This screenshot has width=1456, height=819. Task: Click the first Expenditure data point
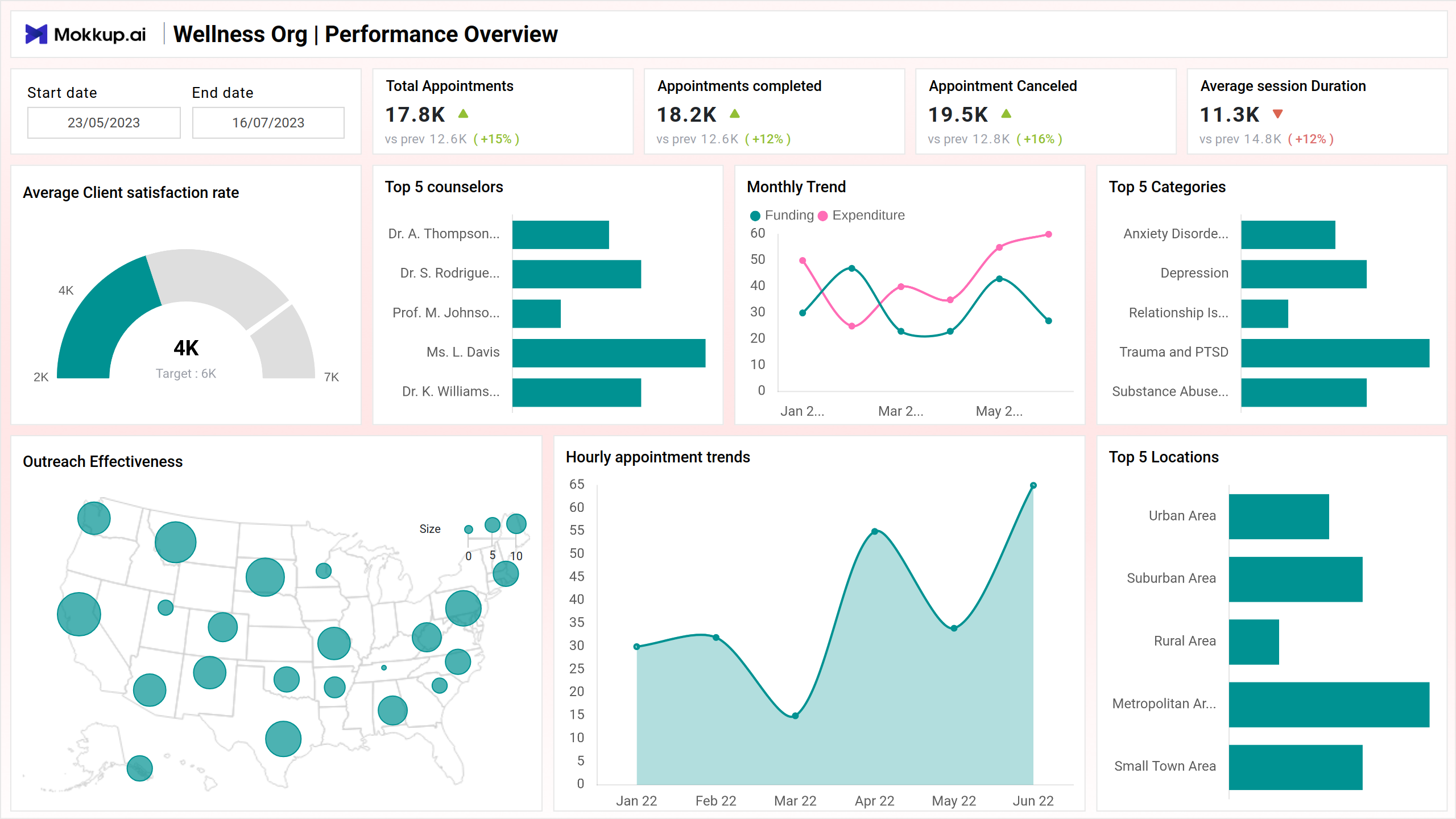[x=803, y=260]
